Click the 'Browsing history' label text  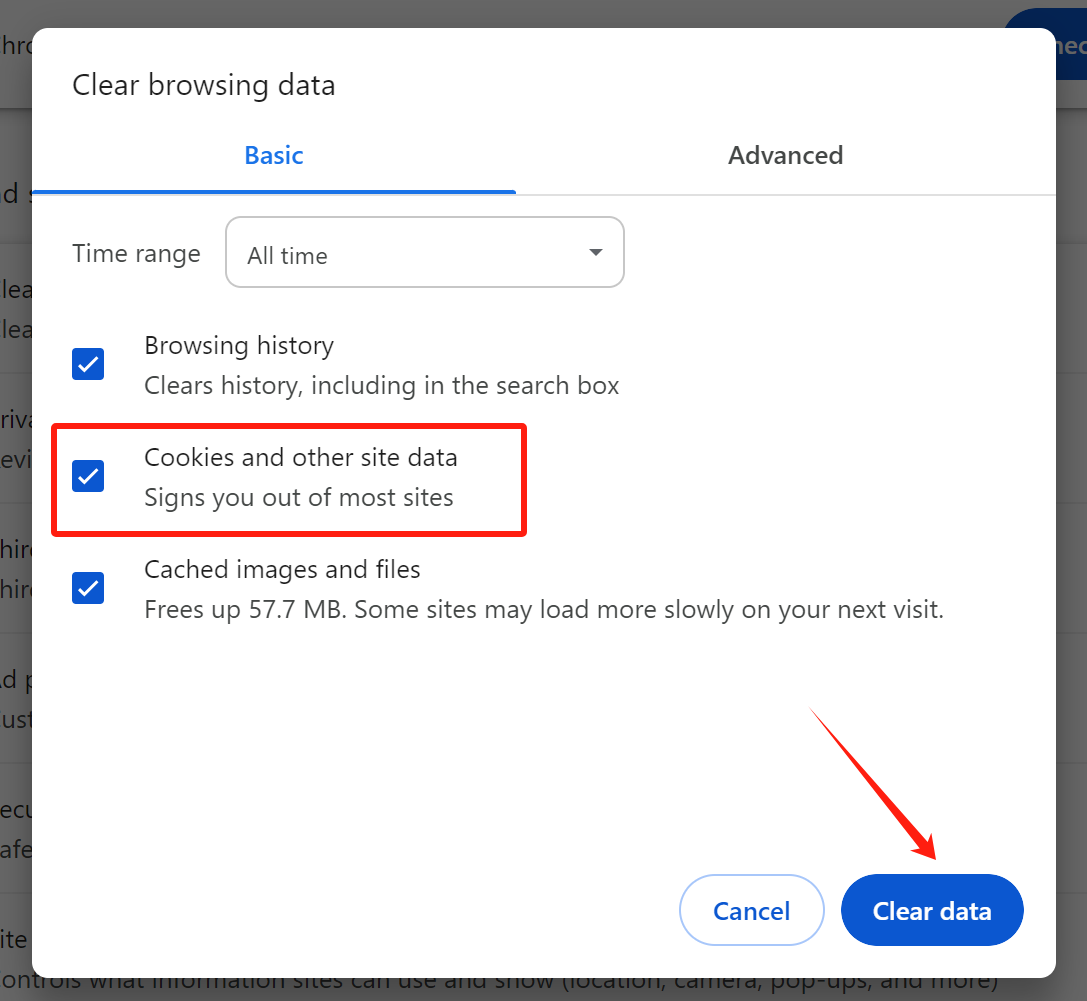pyautogui.click(x=239, y=346)
